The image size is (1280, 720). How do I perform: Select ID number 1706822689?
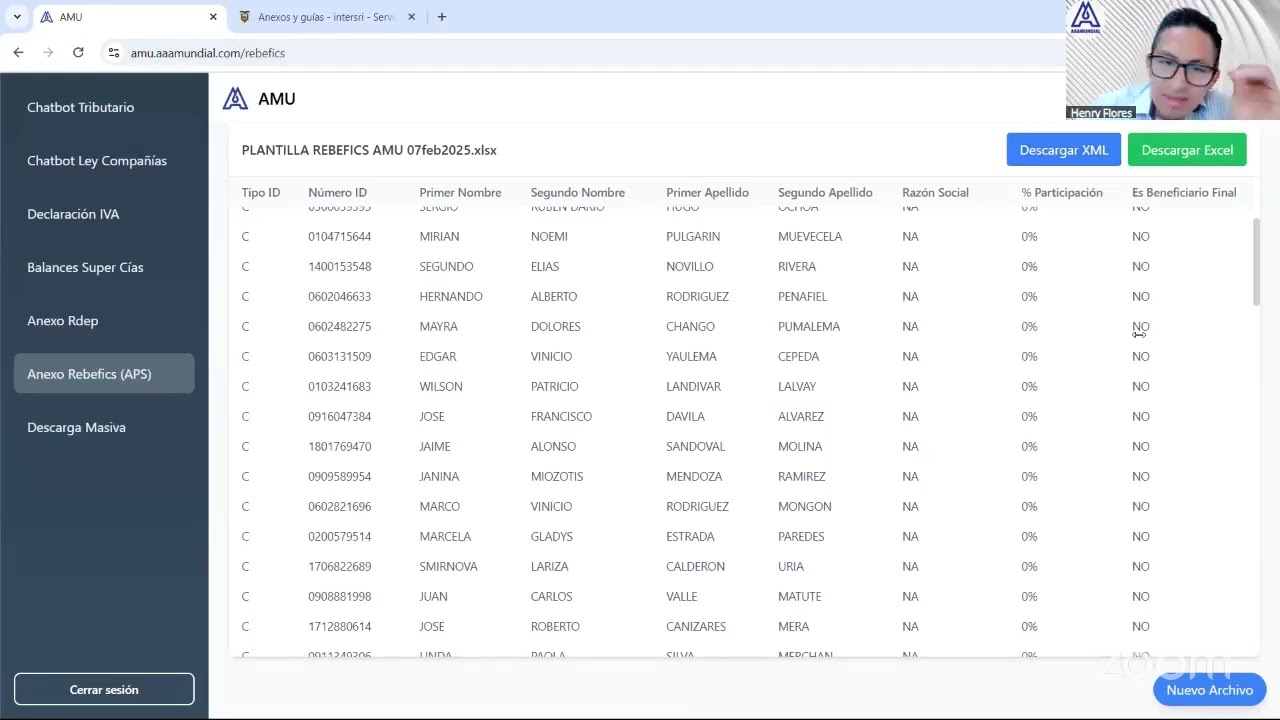pos(339,566)
